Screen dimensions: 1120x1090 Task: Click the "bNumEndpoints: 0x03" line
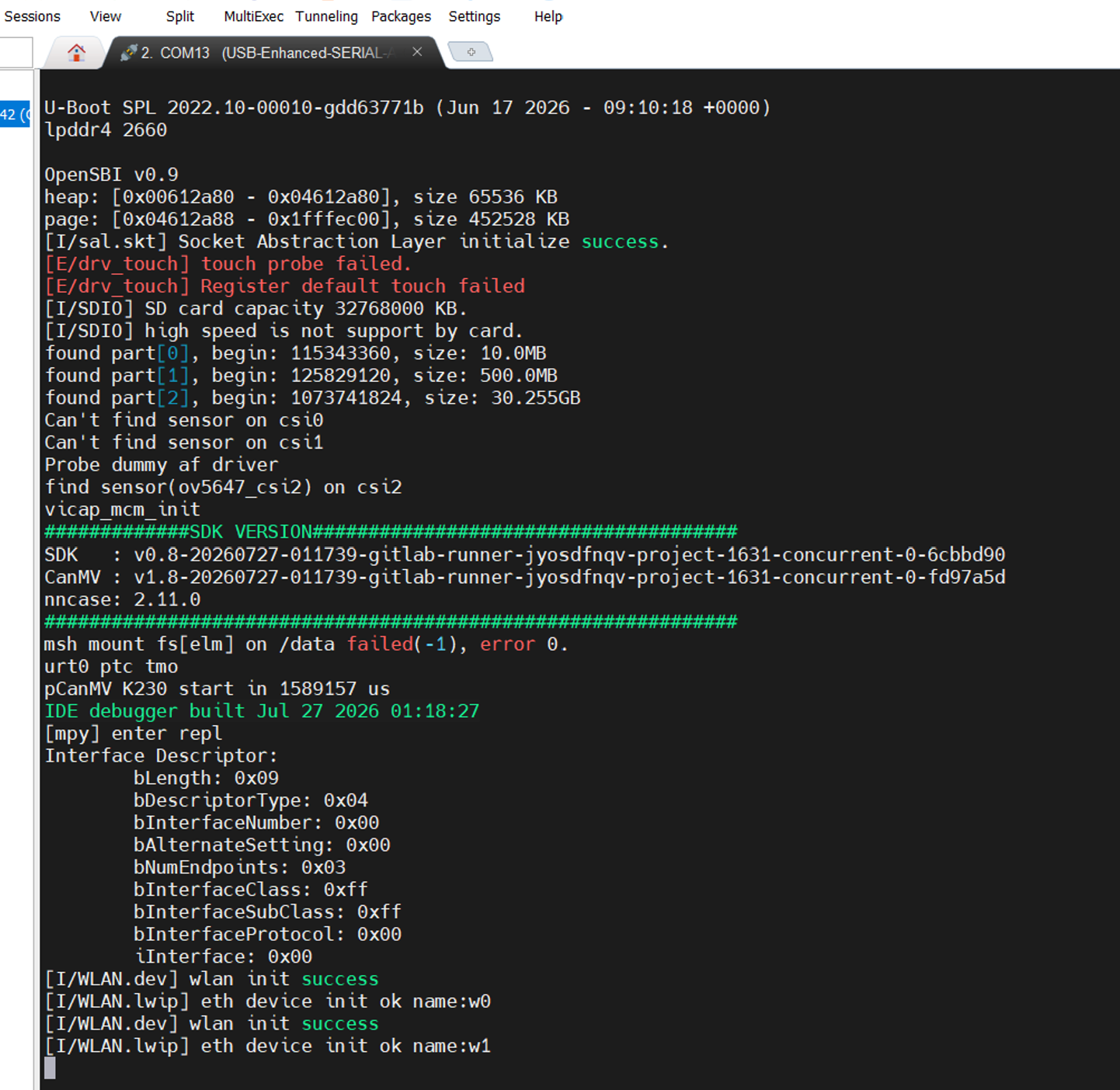coord(240,868)
